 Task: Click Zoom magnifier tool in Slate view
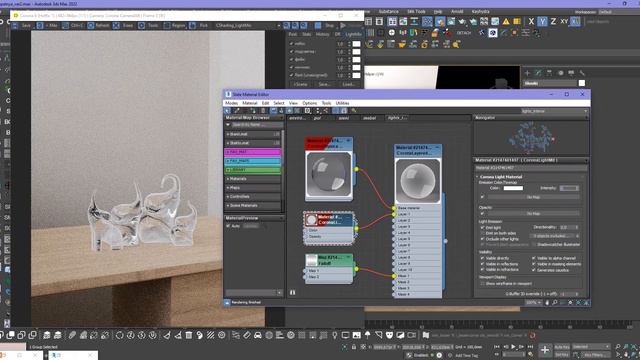click(555, 302)
